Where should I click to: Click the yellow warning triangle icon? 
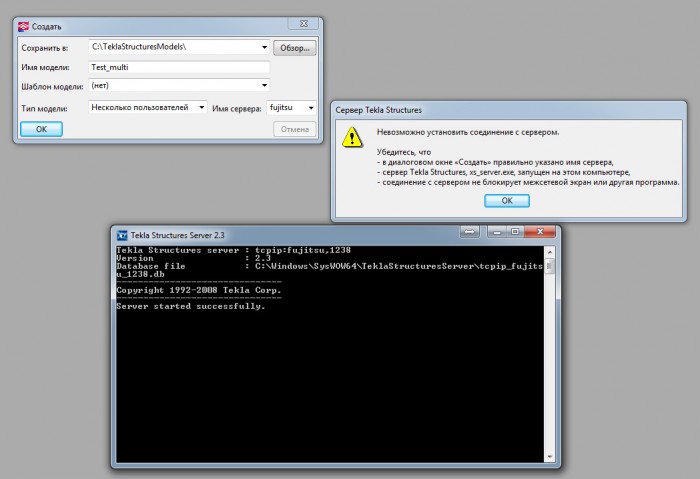(x=352, y=137)
